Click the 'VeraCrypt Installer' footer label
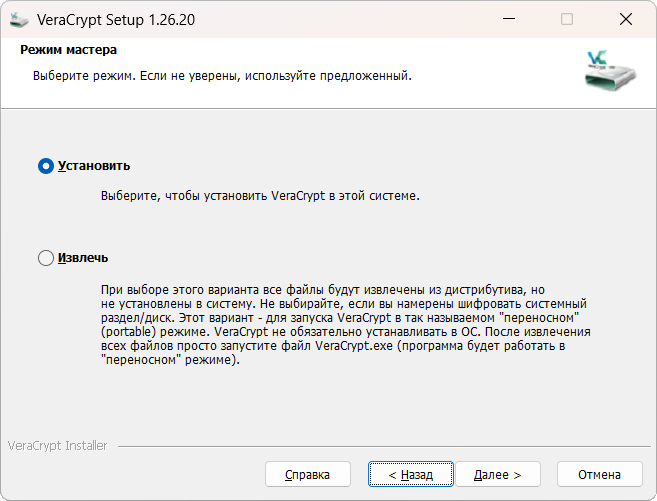 coord(57,446)
